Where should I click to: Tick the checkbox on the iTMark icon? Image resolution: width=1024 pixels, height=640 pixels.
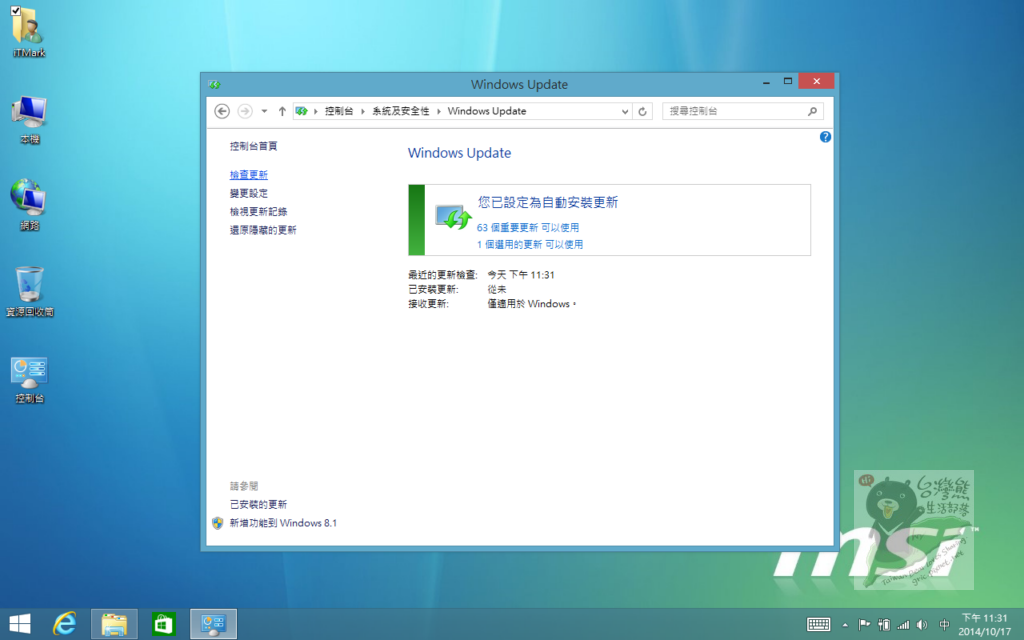coord(16,10)
